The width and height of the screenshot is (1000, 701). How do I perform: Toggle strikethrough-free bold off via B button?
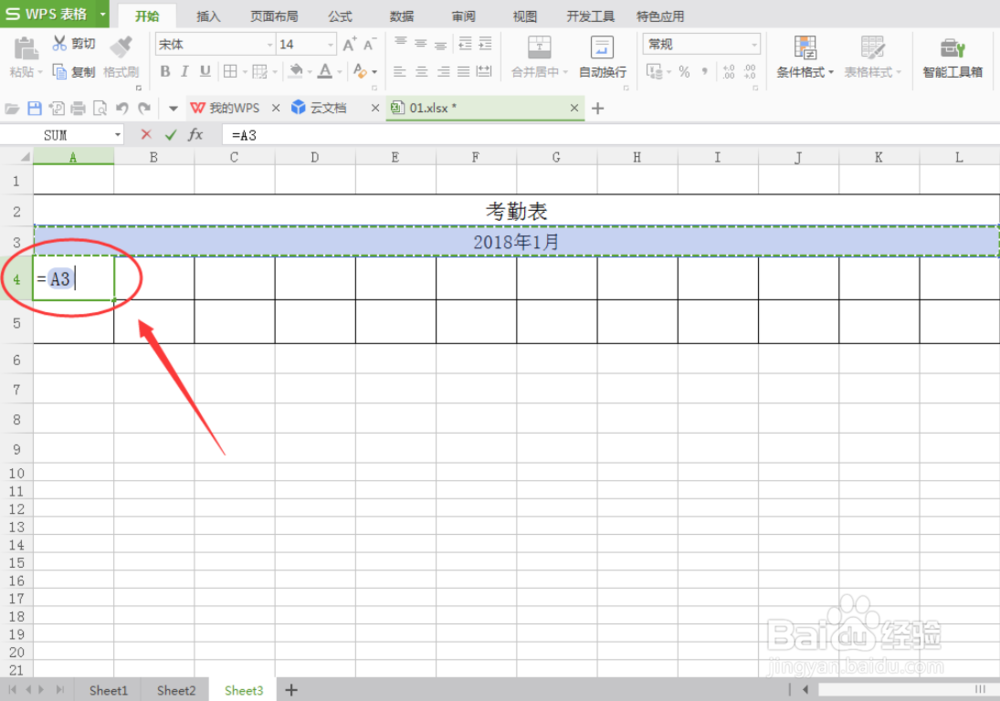tap(165, 72)
